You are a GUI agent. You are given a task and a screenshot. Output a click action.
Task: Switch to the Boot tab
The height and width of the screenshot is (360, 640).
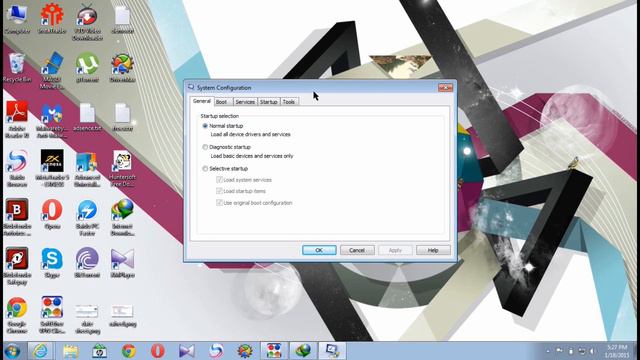(222, 102)
